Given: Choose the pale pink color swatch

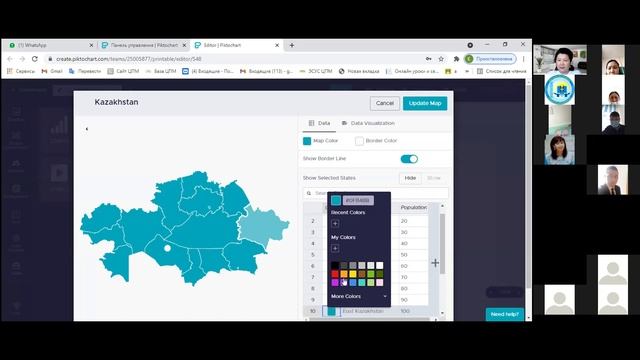Looking at the screenshot, I should [x=380, y=282].
